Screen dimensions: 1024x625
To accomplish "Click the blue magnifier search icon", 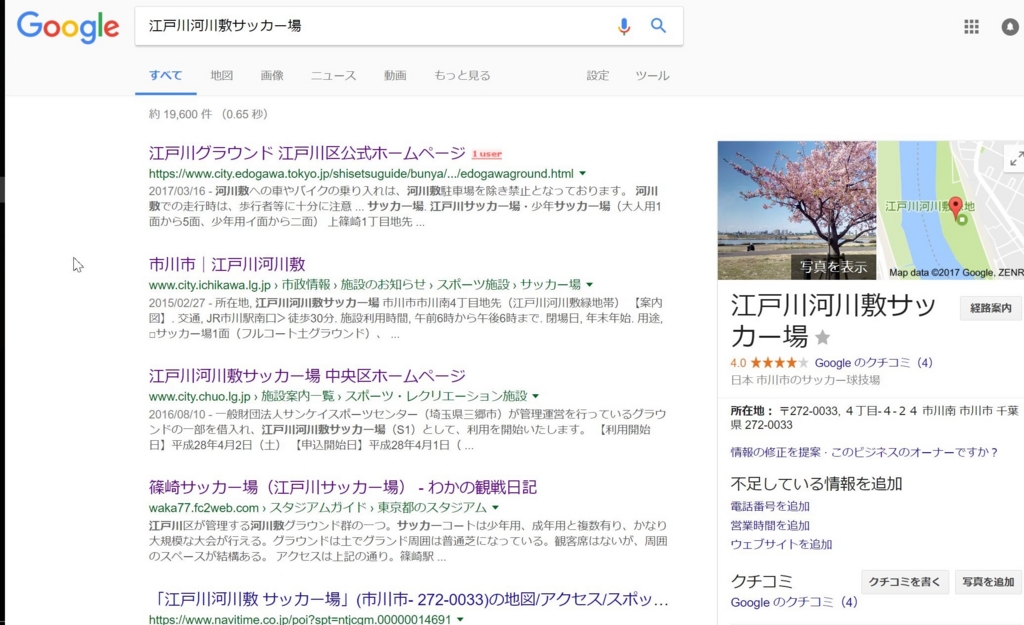I will click(x=658, y=25).
